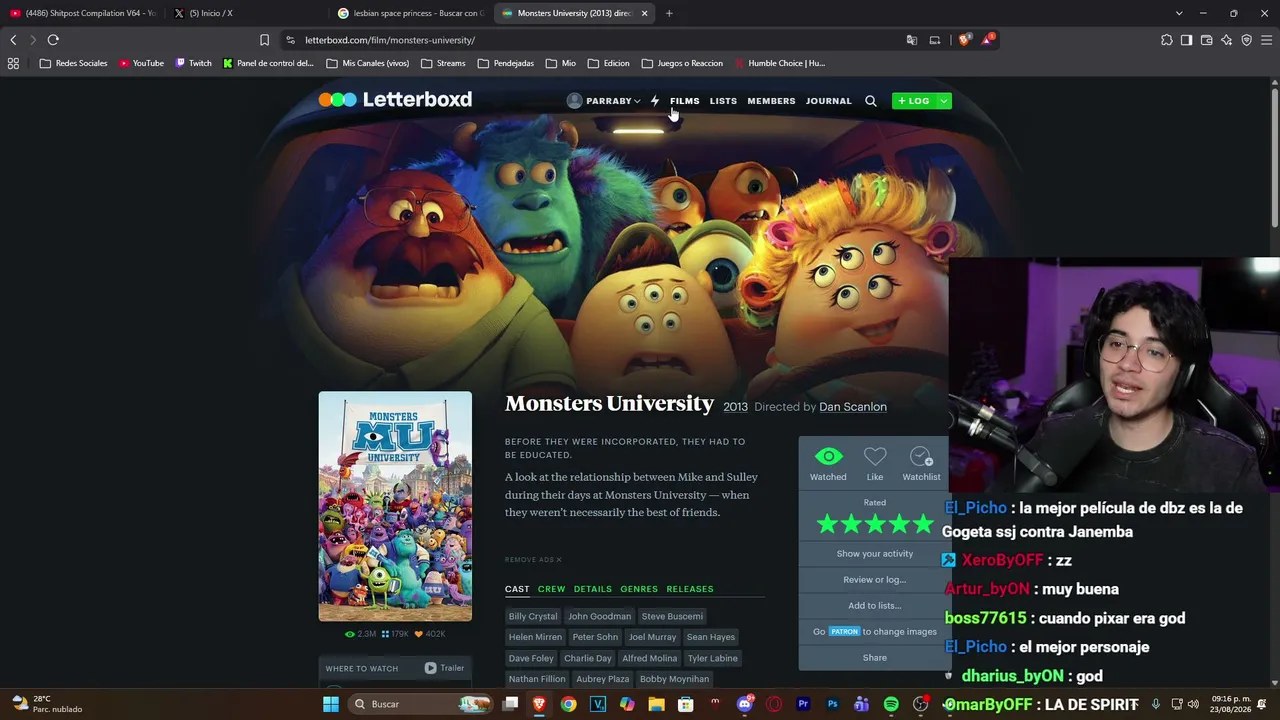This screenshot has height=720, width=1280.
Task: Expand the Mis Canales (vivos) bookmark folder
Action: pos(368,63)
